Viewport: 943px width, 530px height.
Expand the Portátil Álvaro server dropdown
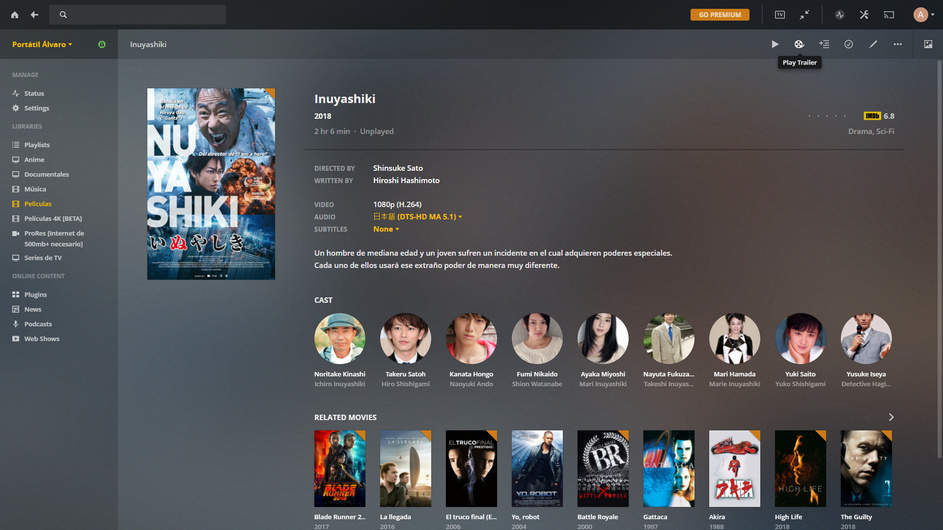point(42,45)
